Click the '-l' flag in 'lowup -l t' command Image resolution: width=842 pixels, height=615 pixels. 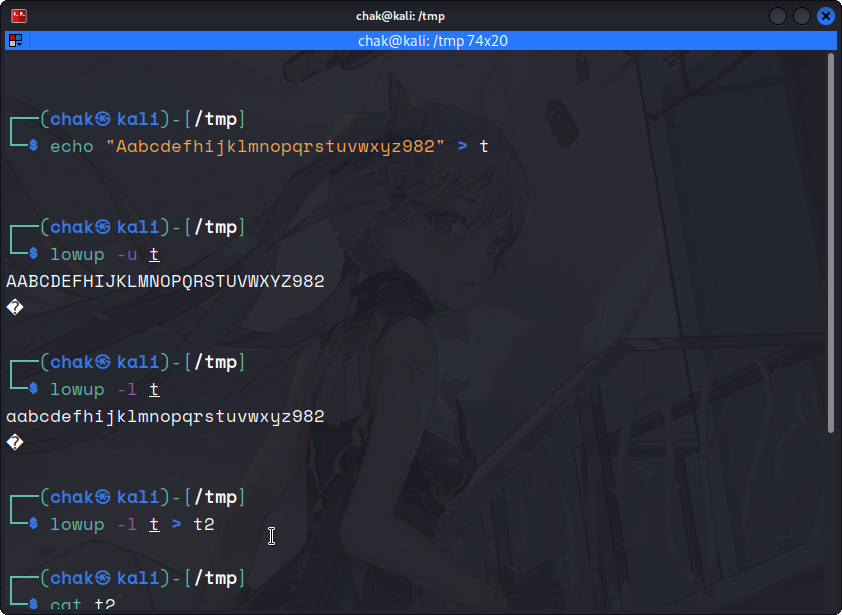point(126,389)
